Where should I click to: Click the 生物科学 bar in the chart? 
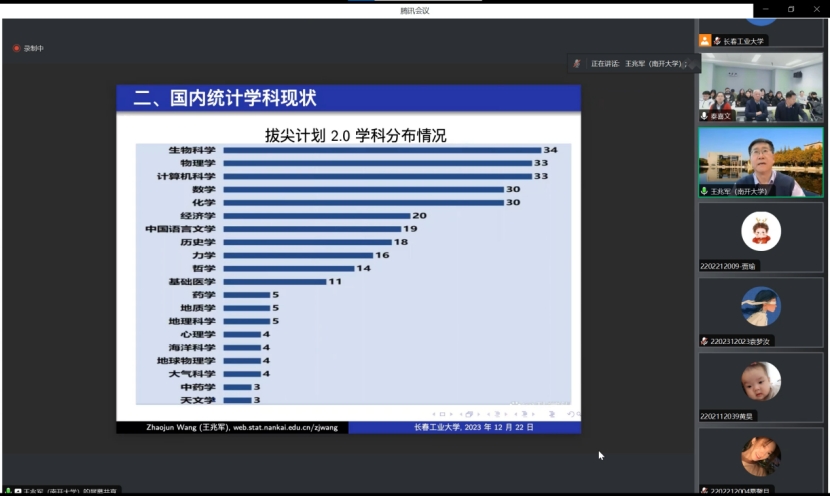coord(382,150)
